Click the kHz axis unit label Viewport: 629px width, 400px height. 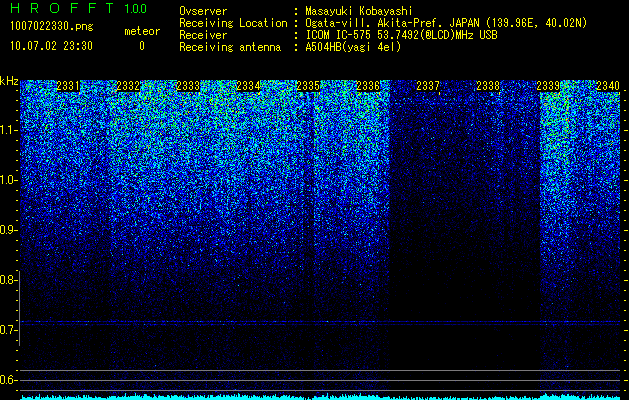[9, 81]
